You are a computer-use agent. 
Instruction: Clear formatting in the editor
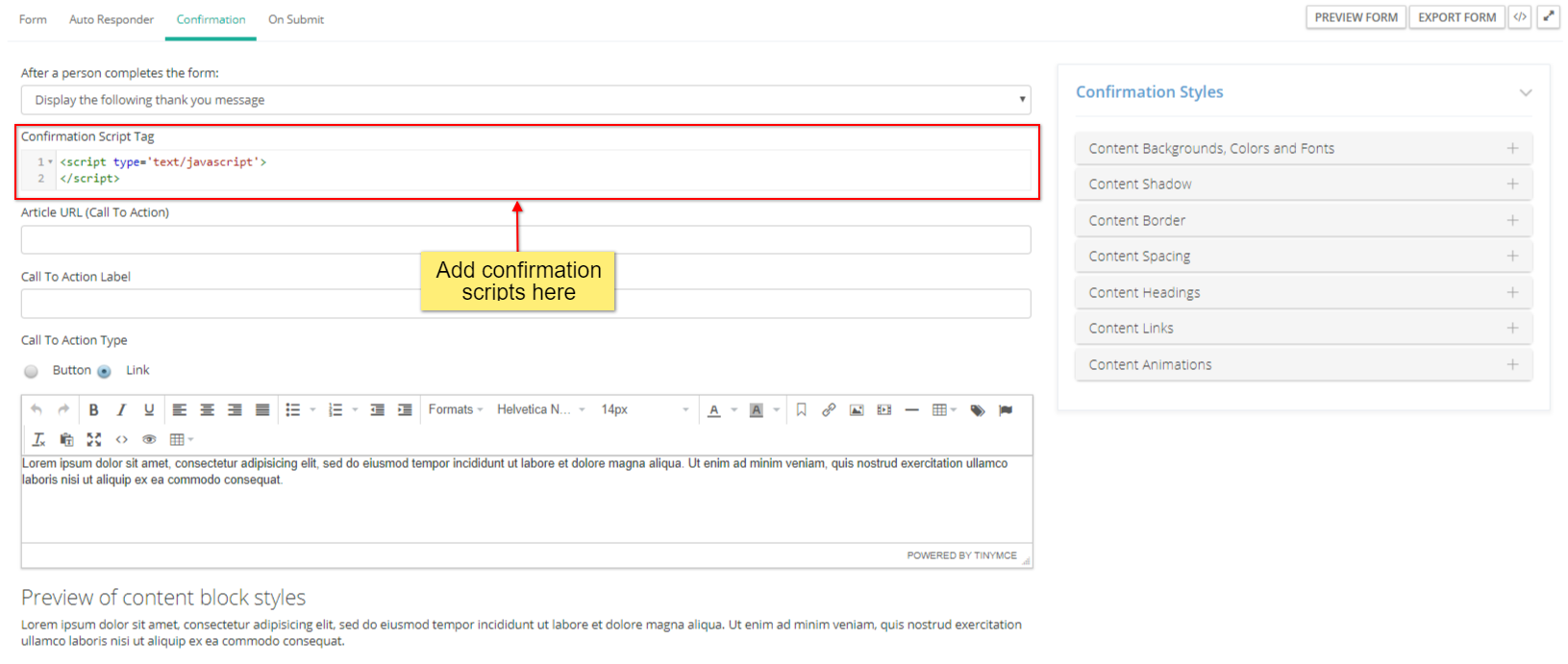(38, 439)
